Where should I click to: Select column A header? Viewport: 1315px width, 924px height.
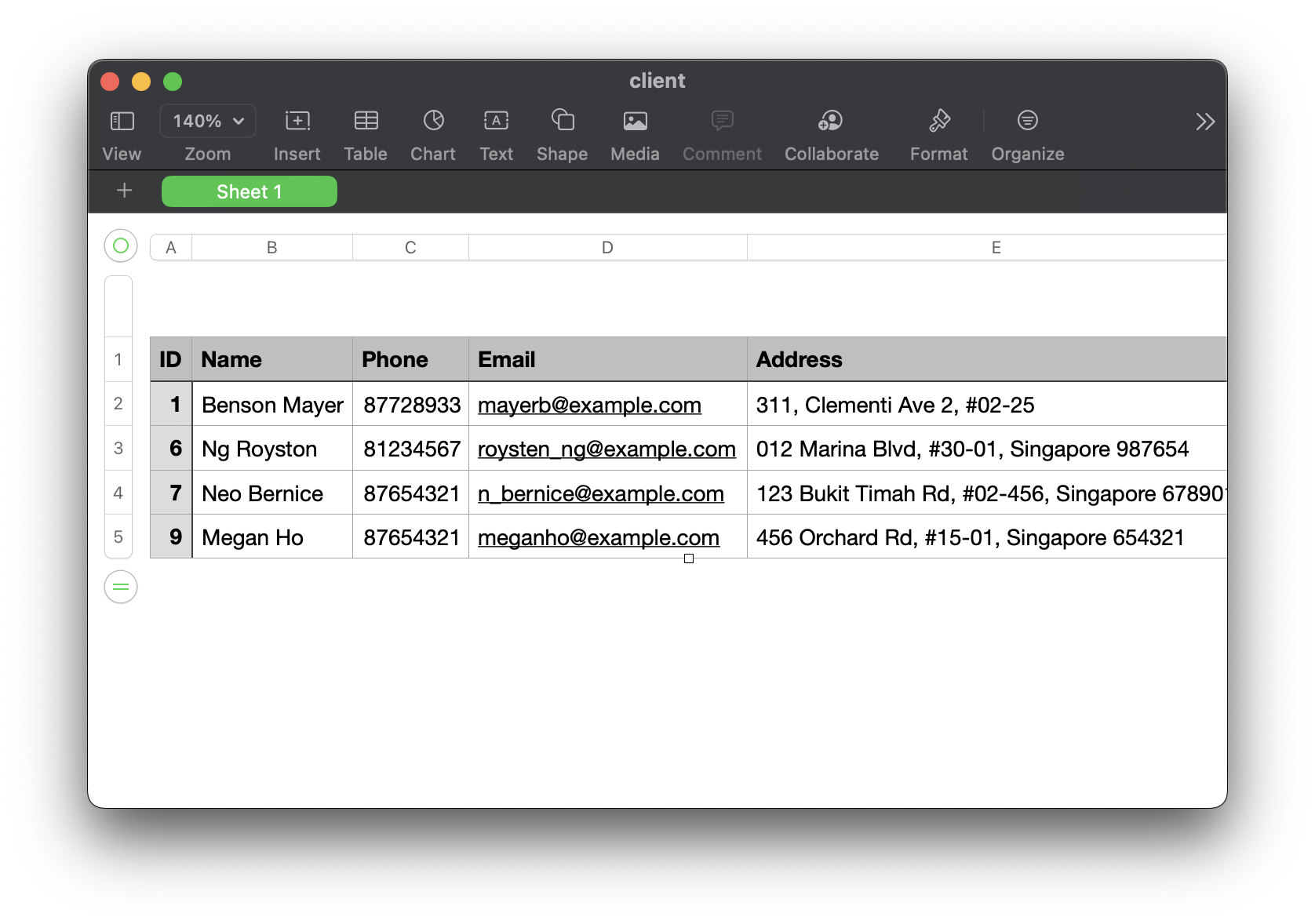(171, 247)
